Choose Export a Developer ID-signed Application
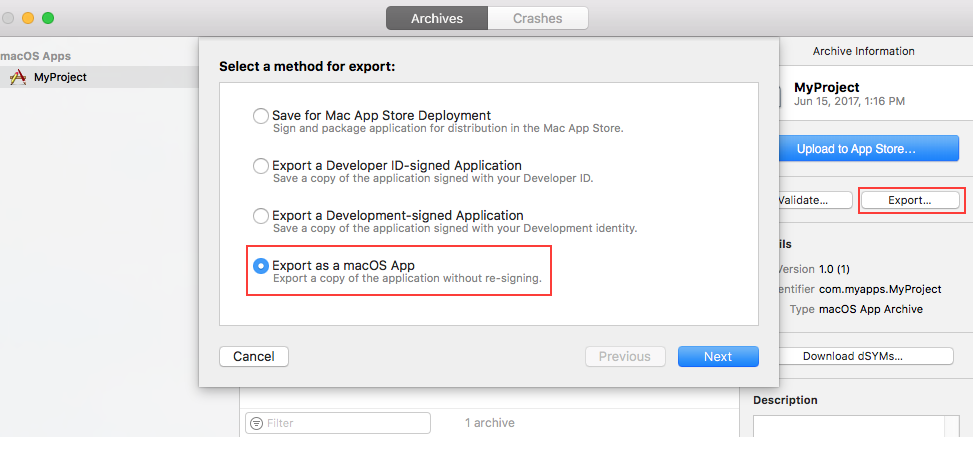973x468 pixels. point(261,166)
